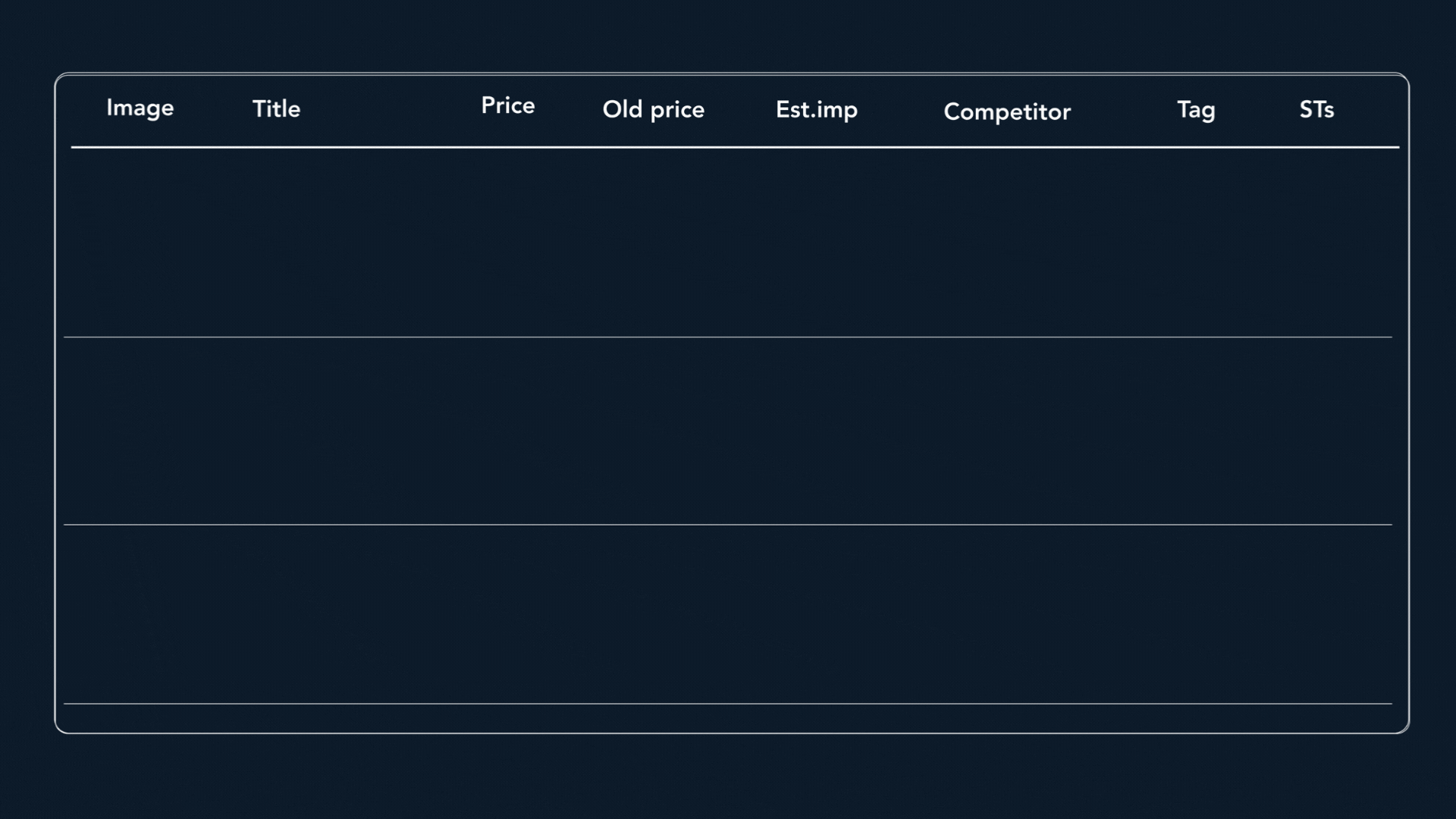Click the Tag column header
Image resolution: width=1456 pixels, height=819 pixels.
coord(1196,110)
